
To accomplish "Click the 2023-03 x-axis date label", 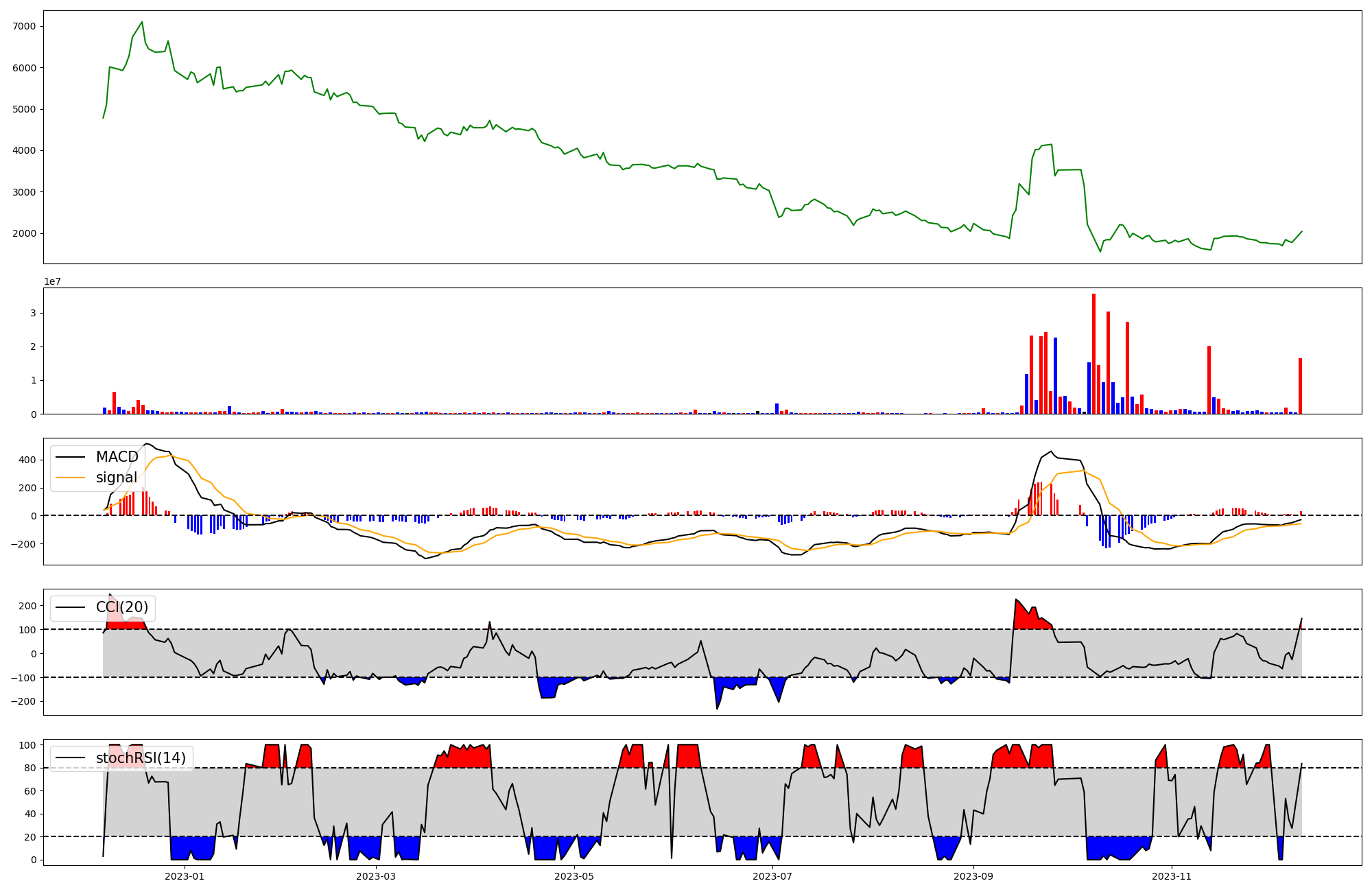I will tap(376, 876).
